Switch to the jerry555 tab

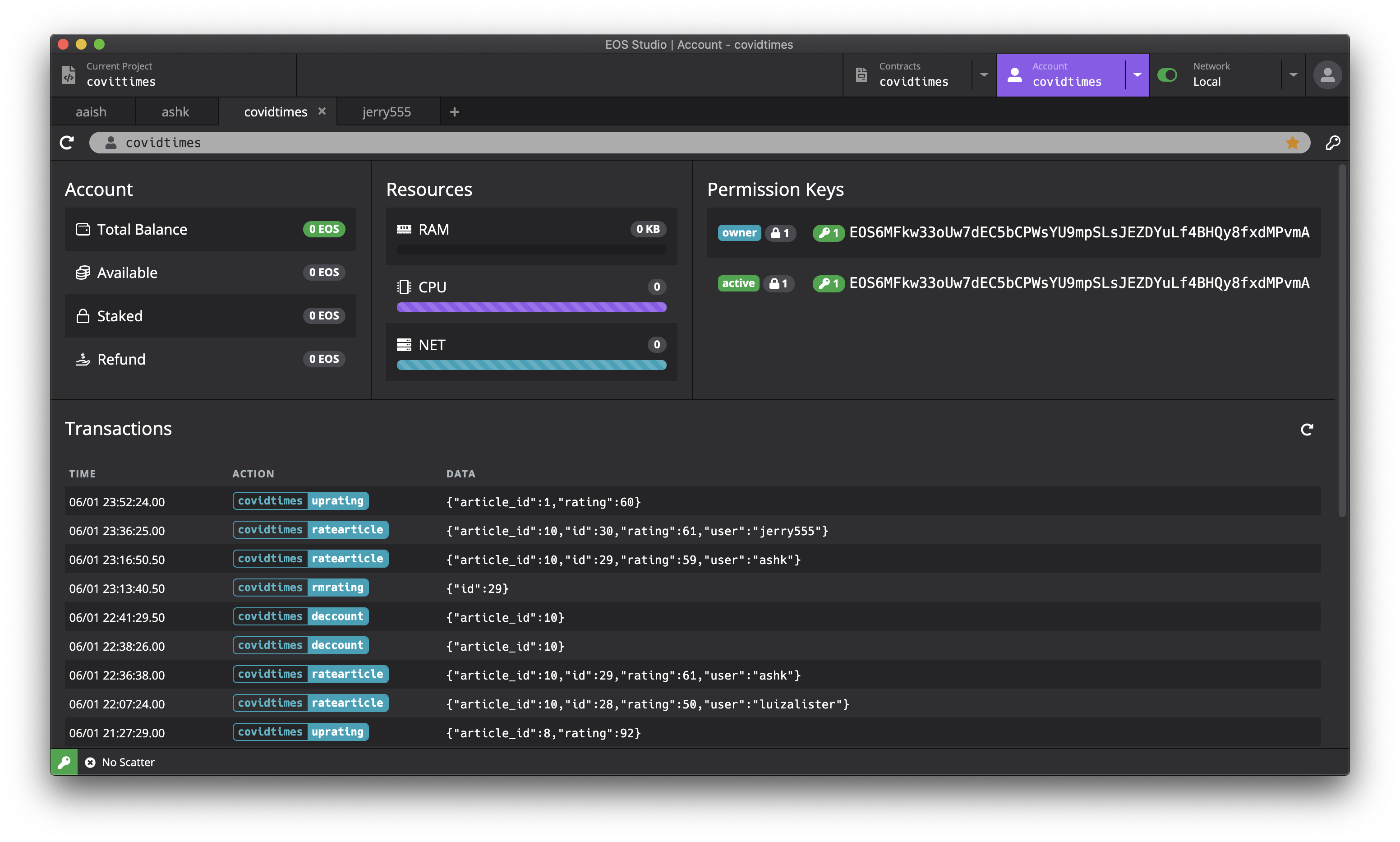386,112
